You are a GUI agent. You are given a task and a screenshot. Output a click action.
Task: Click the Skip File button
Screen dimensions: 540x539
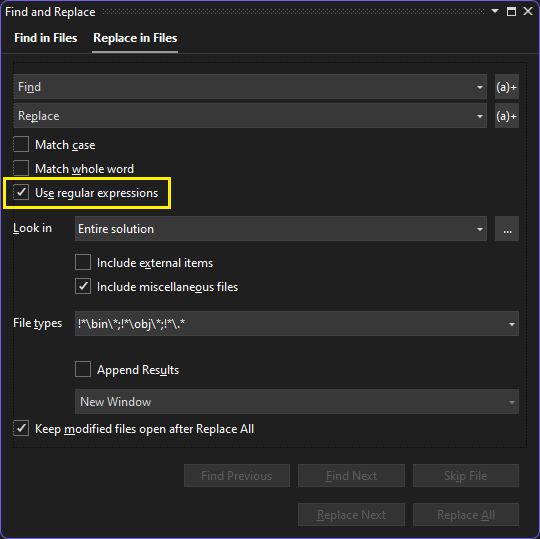click(466, 476)
